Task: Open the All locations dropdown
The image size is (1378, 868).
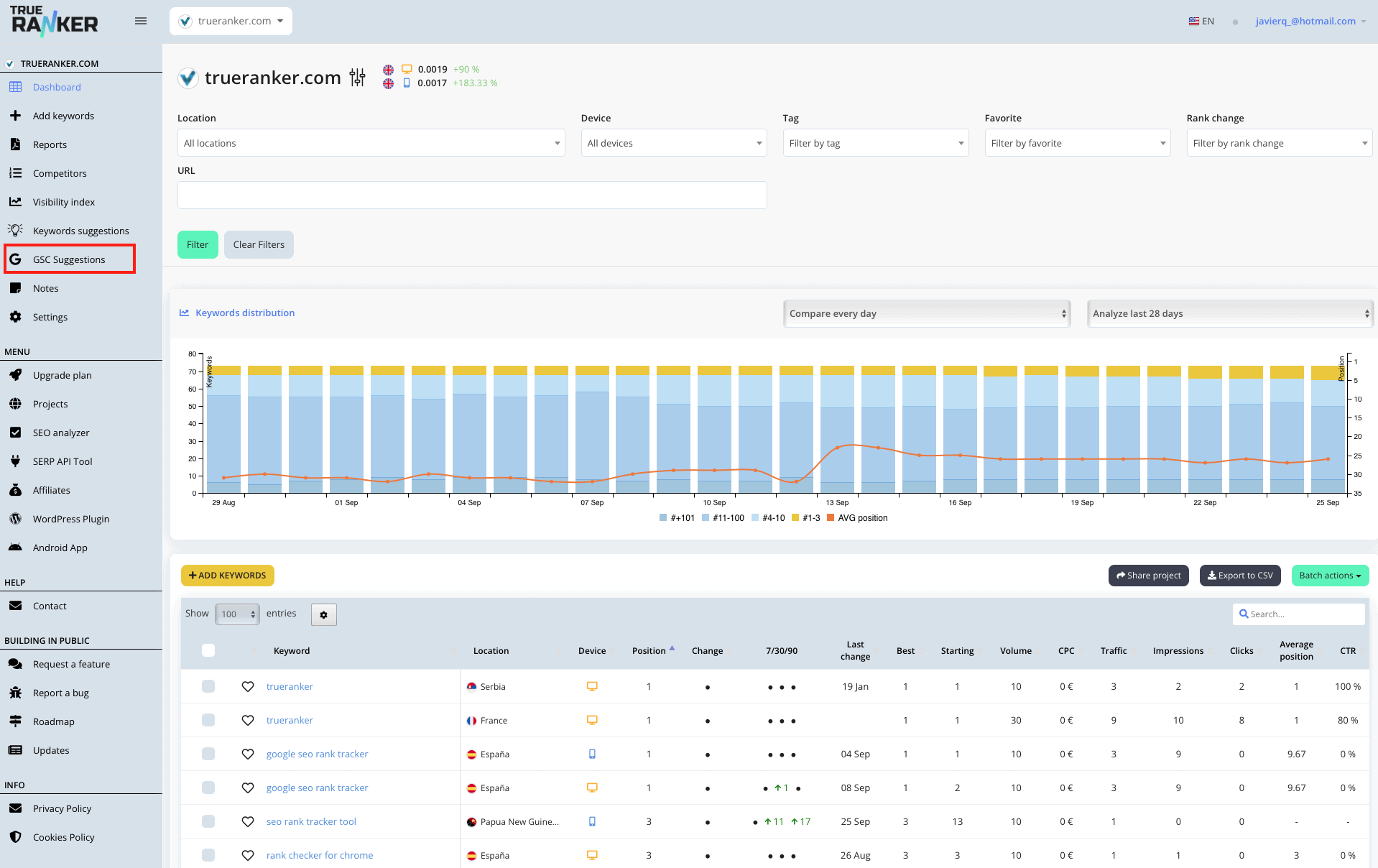Action: pos(371,143)
